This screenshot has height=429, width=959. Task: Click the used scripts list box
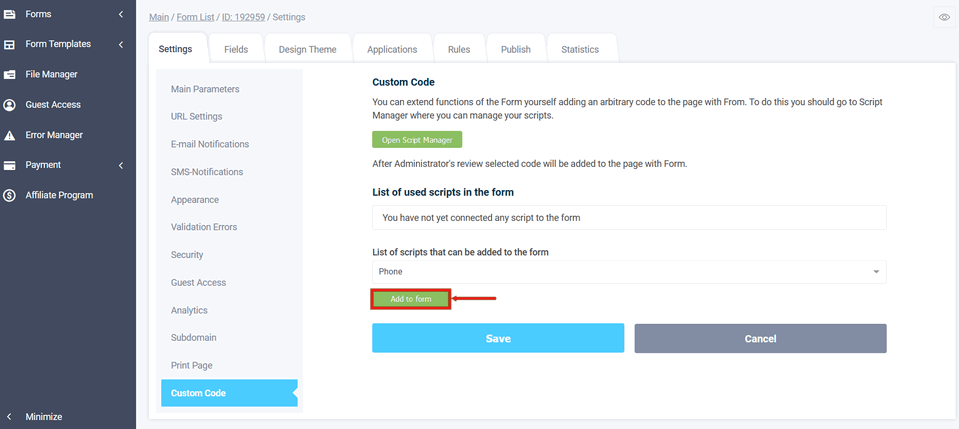pos(629,217)
